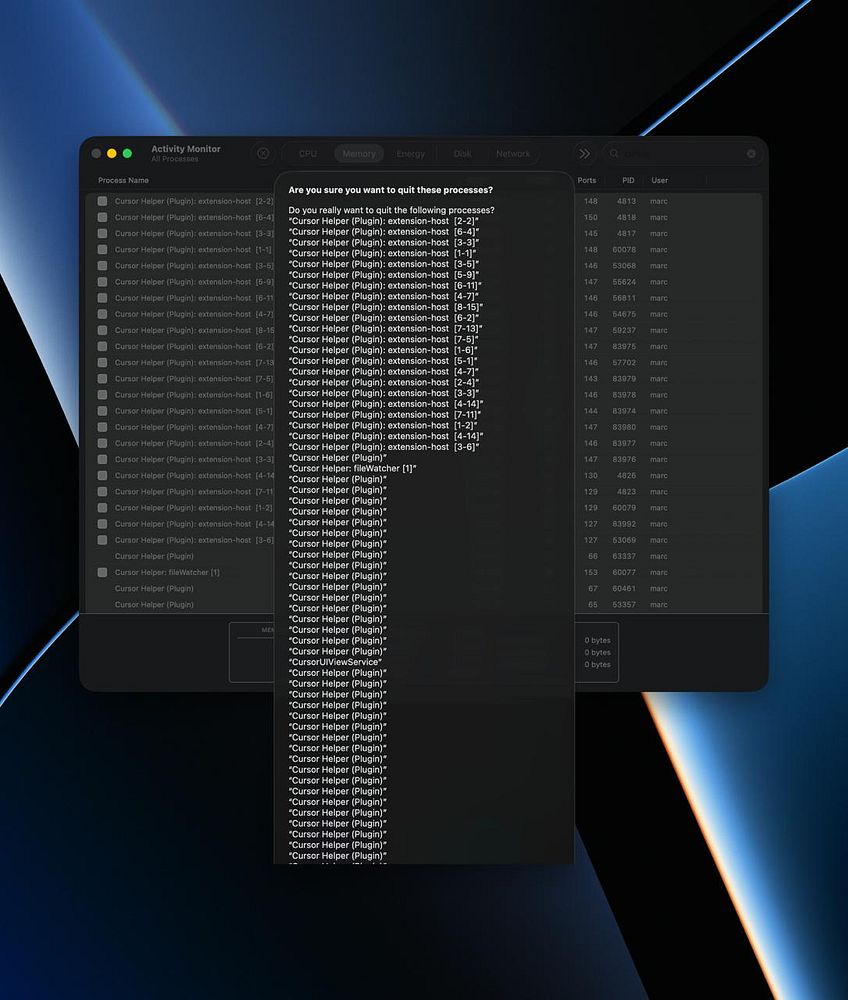
Task: Click process icon of extension-host [8-15] row
Action: (102, 330)
